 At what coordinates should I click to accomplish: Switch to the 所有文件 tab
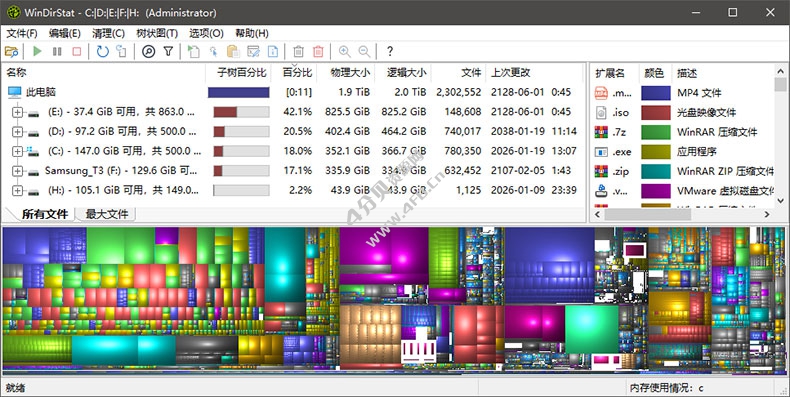45,215
